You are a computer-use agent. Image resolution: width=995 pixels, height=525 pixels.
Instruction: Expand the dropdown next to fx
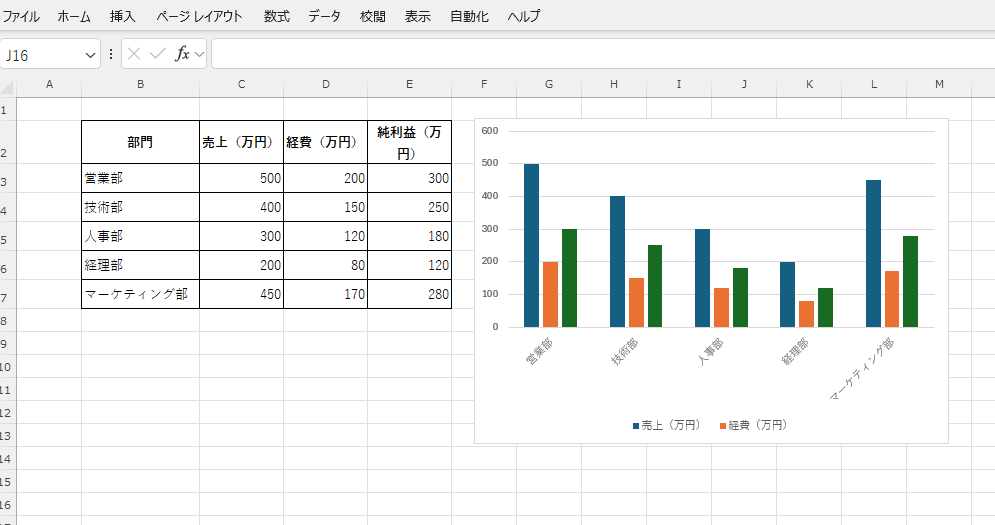coord(199,55)
